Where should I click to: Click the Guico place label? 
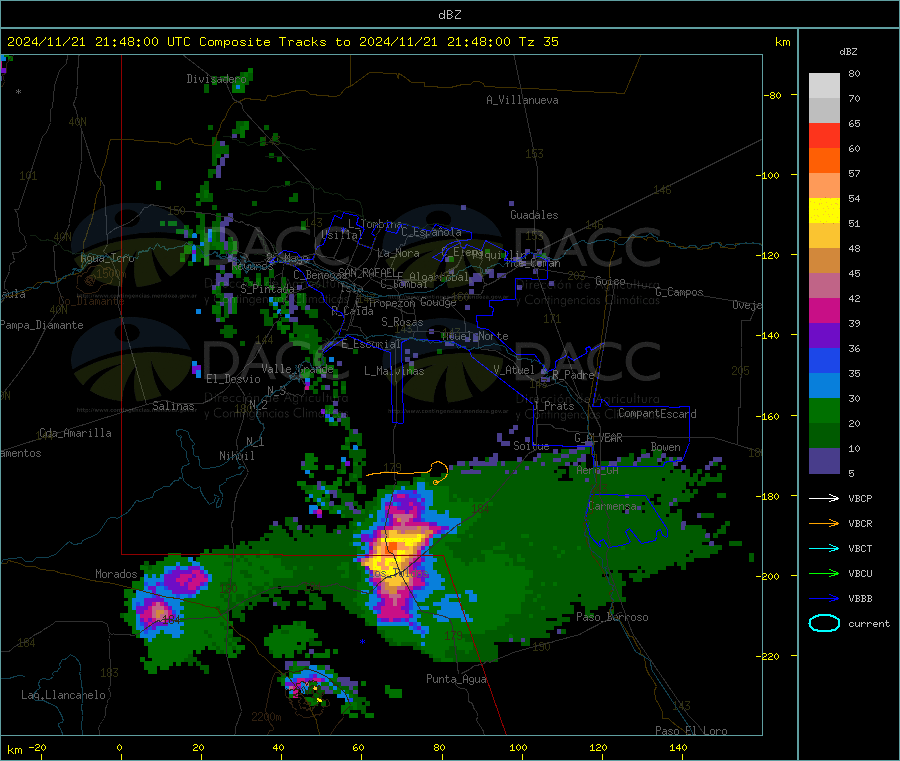tap(610, 281)
